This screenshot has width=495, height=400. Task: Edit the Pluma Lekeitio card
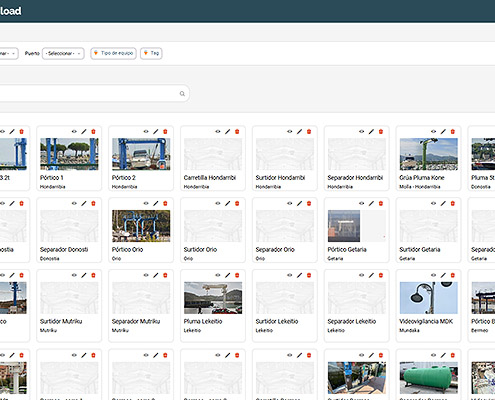[228, 275]
